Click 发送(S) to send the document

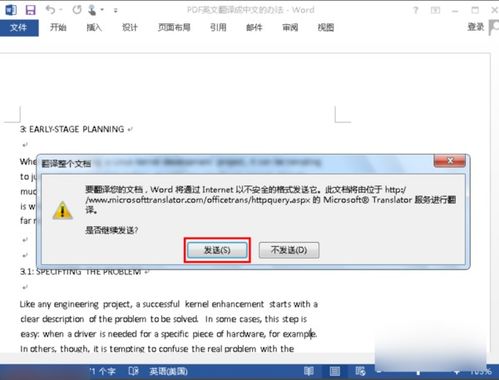217,250
